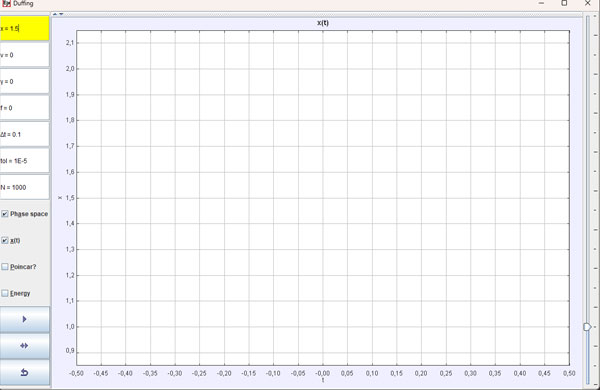Enable the Energy checkbox
The height and width of the screenshot is (390, 600).
tap(5, 294)
